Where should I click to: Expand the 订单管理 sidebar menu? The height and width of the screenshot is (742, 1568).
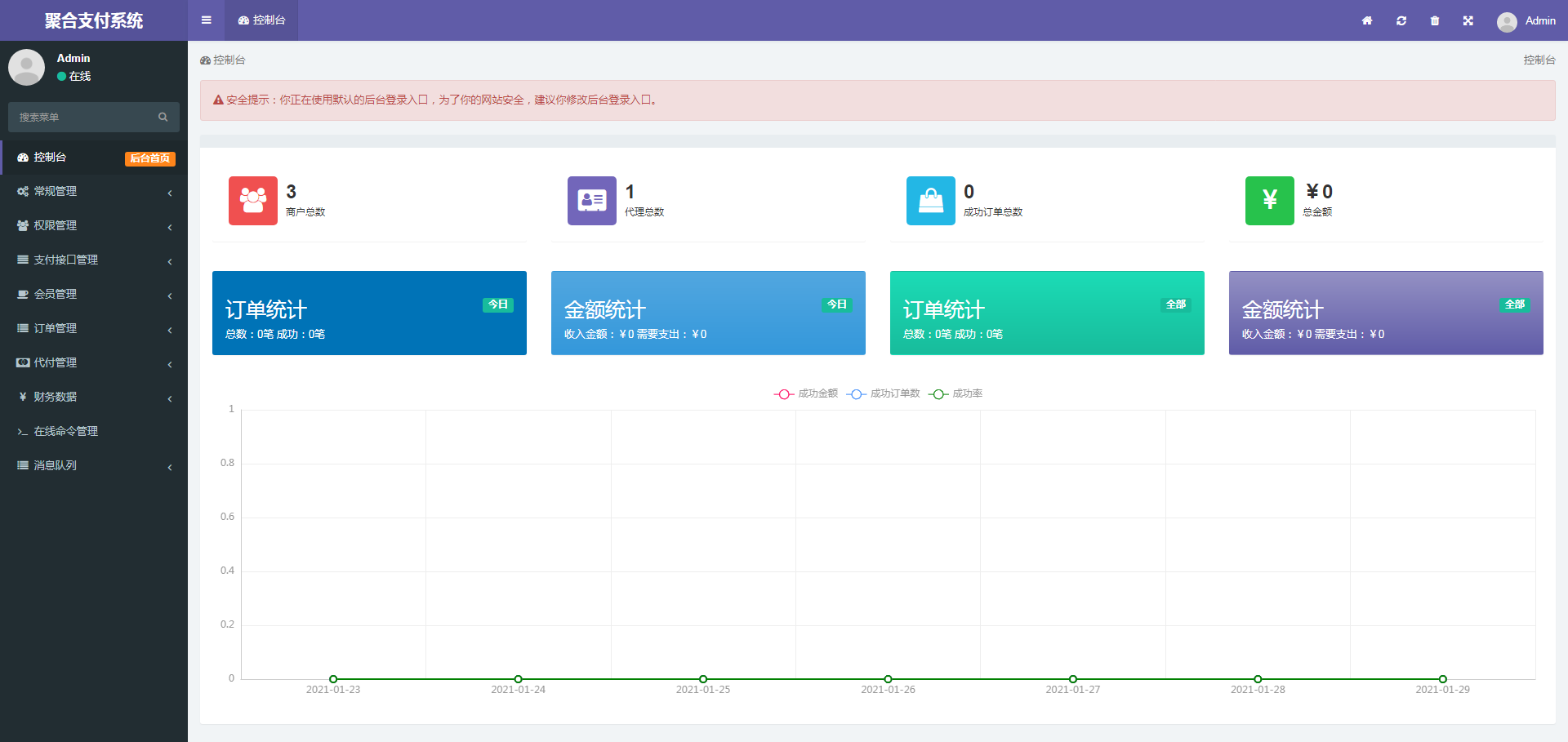[94, 328]
